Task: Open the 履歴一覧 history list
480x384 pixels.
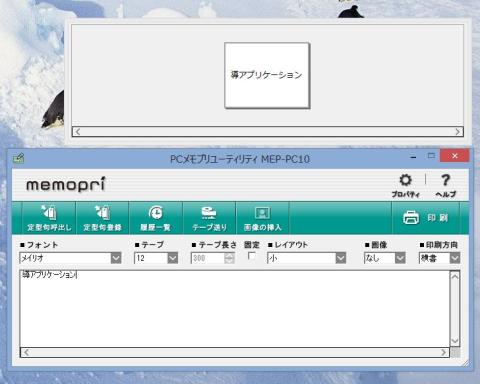Action: [156, 218]
